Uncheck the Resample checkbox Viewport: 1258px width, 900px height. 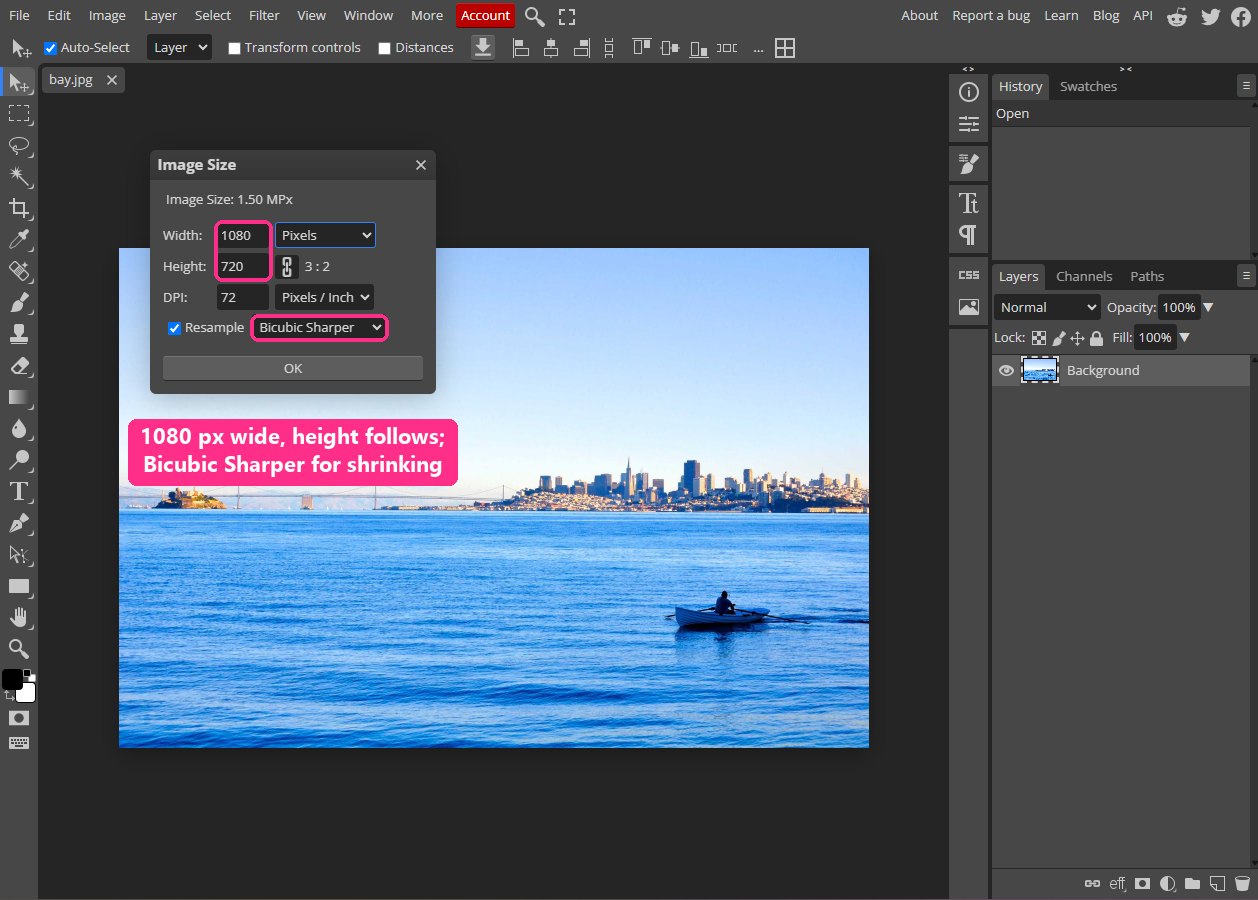[x=174, y=328]
